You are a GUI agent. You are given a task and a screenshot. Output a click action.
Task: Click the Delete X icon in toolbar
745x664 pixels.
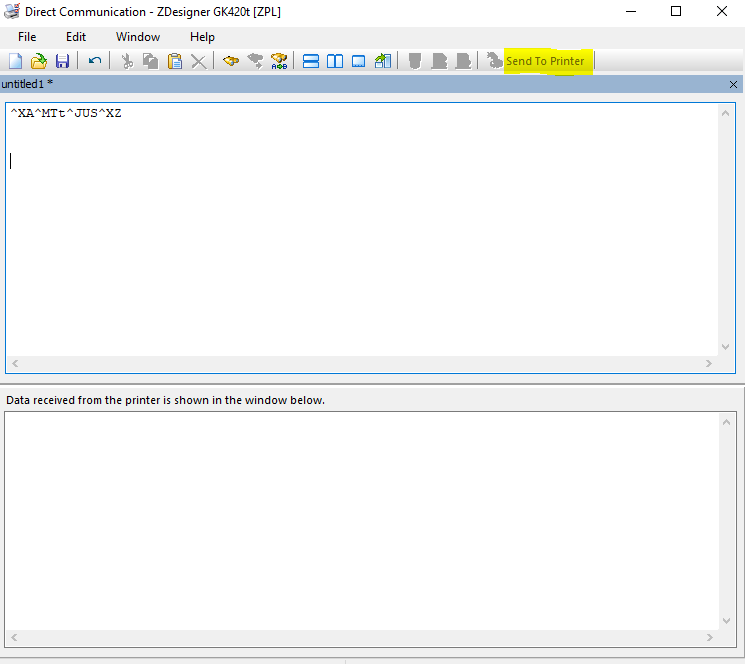198,61
